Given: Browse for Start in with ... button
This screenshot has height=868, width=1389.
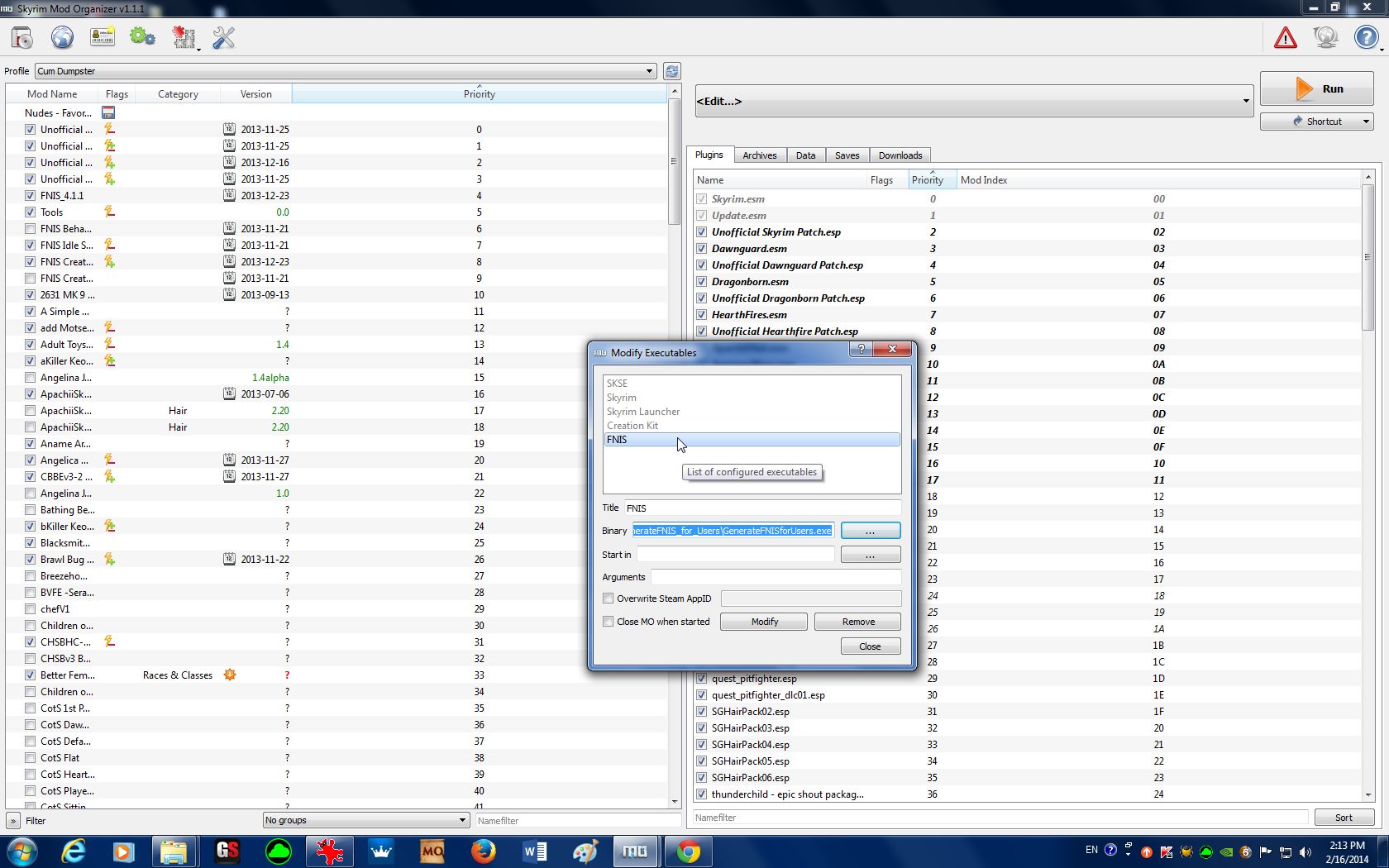Looking at the screenshot, I should click(870, 555).
